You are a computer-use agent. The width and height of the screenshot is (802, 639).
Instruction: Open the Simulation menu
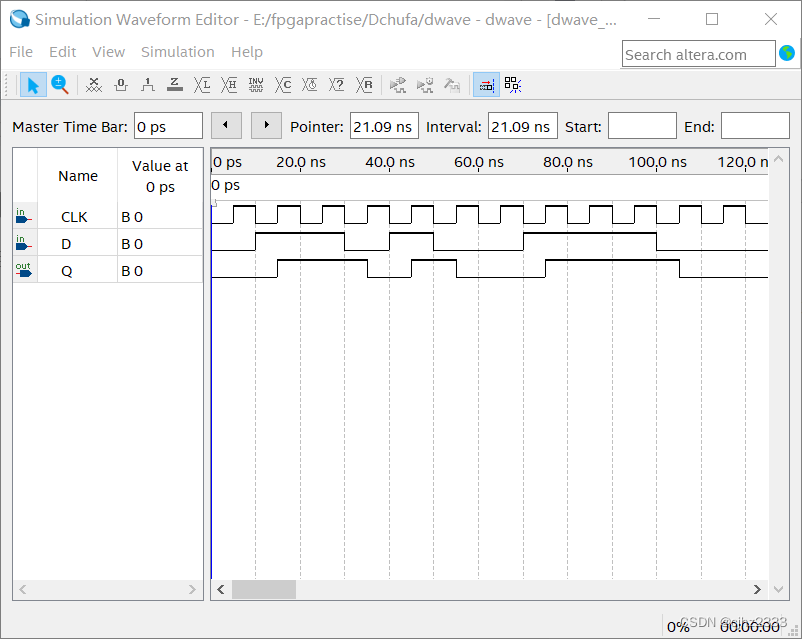pyautogui.click(x=177, y=52)
